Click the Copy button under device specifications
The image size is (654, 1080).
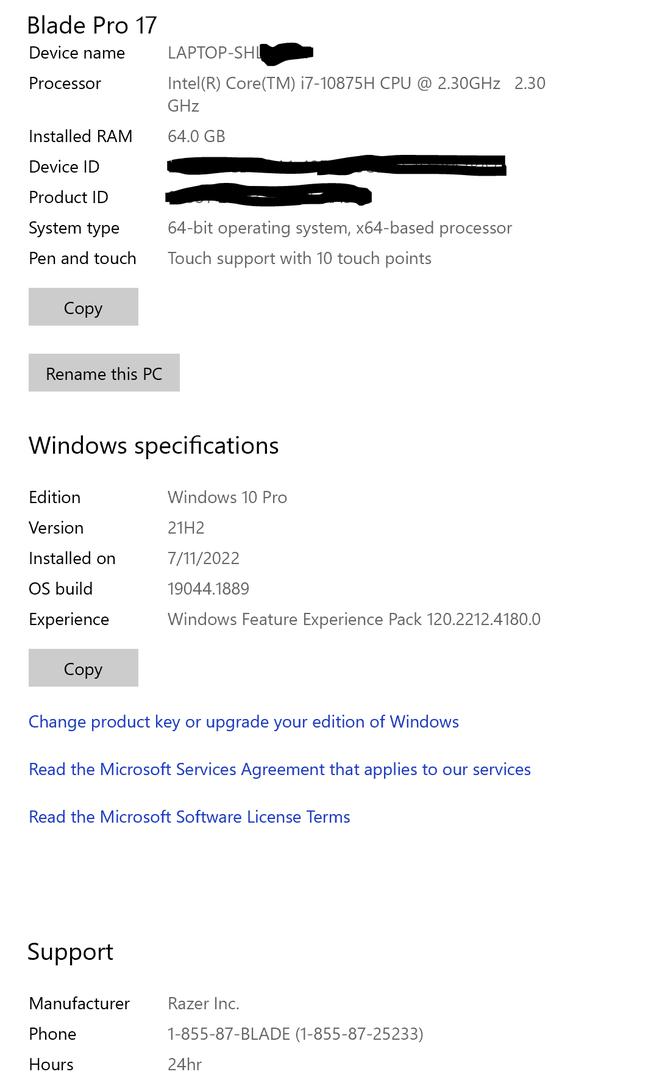83,308
